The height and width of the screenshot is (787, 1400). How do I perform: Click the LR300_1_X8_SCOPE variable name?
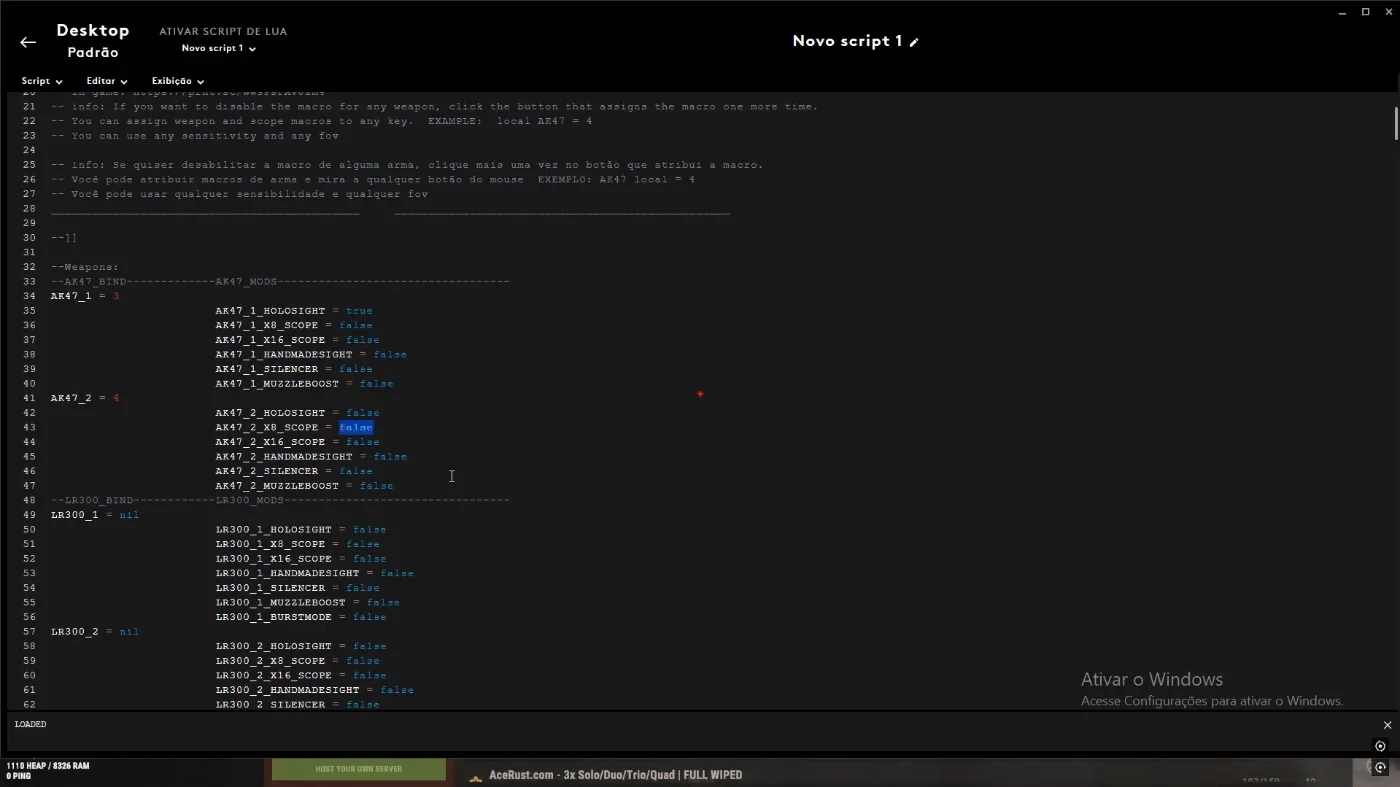pos(270,544)
